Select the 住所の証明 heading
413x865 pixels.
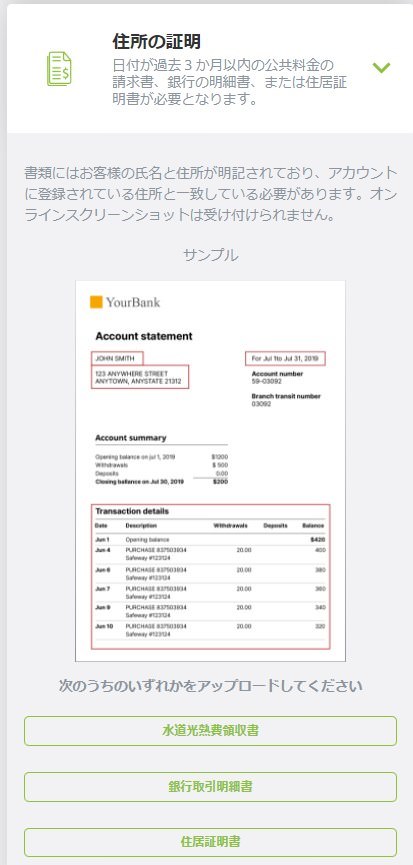156,41
